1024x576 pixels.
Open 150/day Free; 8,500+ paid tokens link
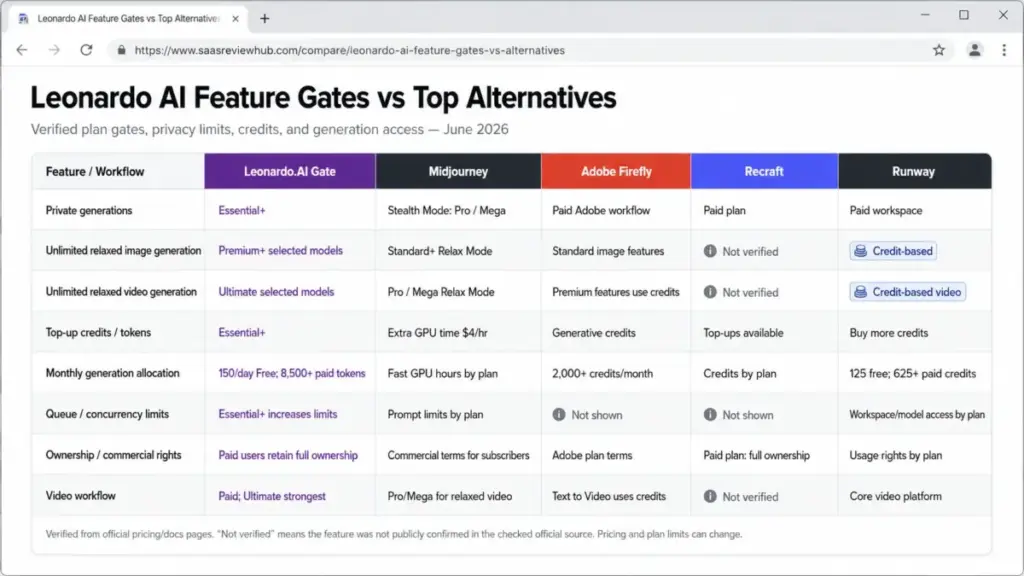[292, 374]
